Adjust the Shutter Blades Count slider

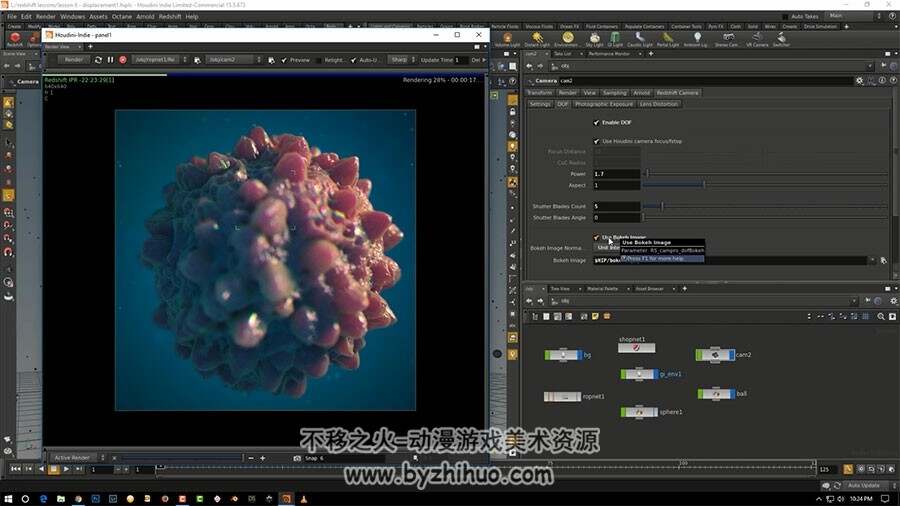662,206
